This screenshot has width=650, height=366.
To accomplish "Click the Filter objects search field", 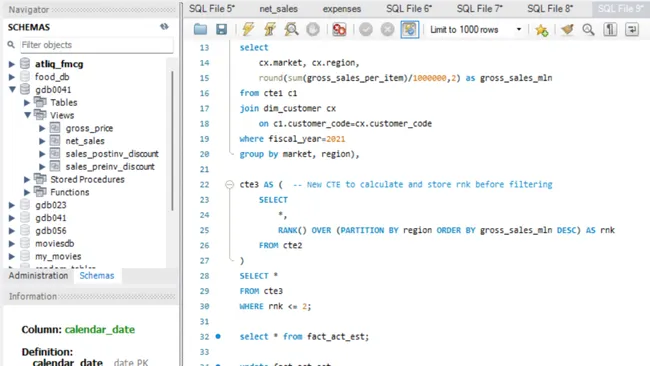I will pos(97,45).
